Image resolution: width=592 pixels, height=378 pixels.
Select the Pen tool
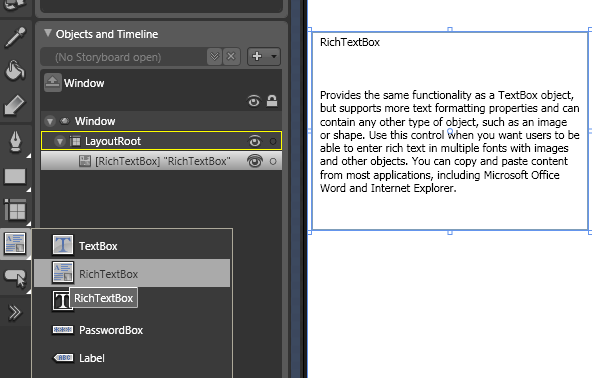pyautogui.click(x=15, y=141)
